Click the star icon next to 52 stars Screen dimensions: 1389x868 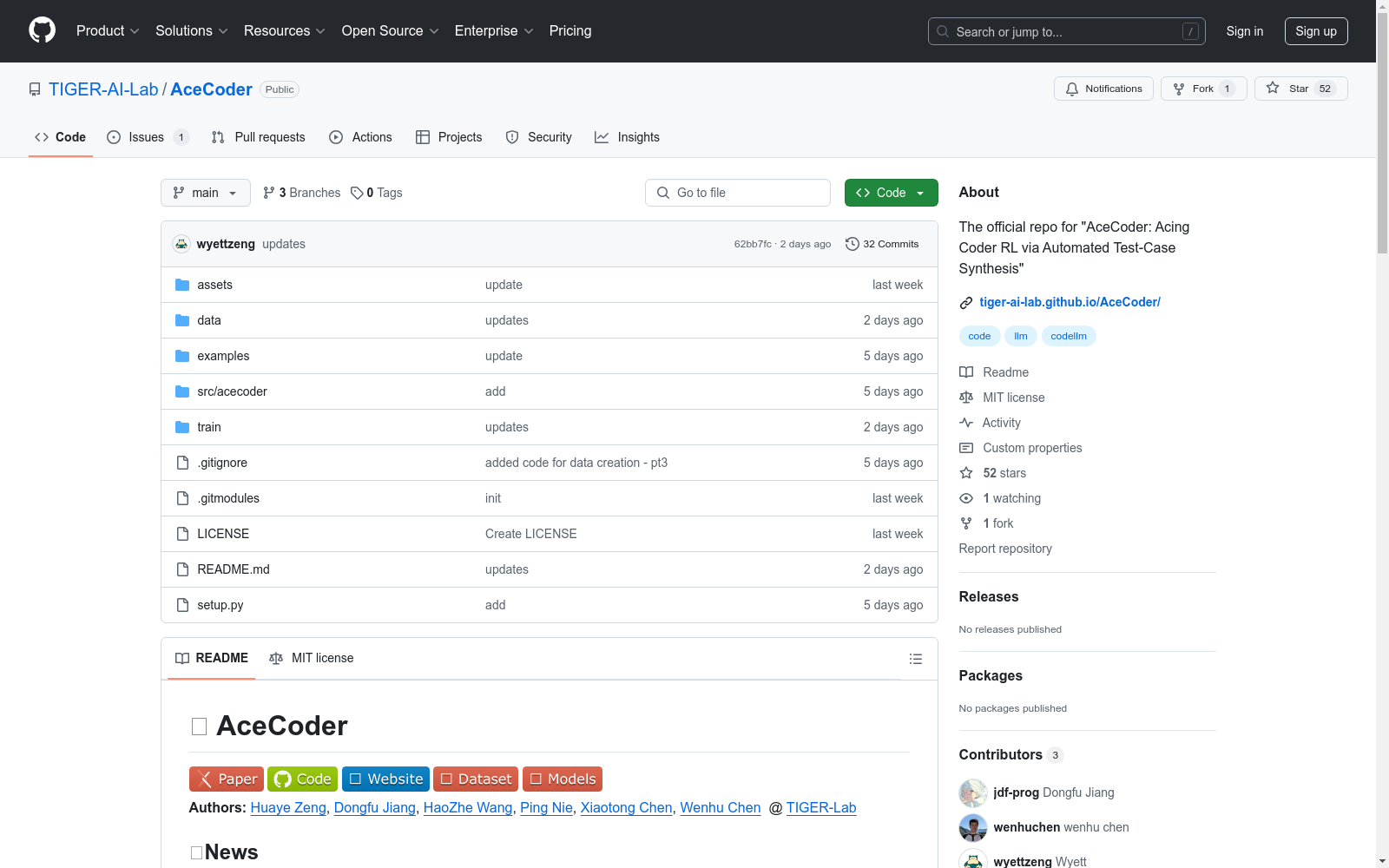[966, 473]
